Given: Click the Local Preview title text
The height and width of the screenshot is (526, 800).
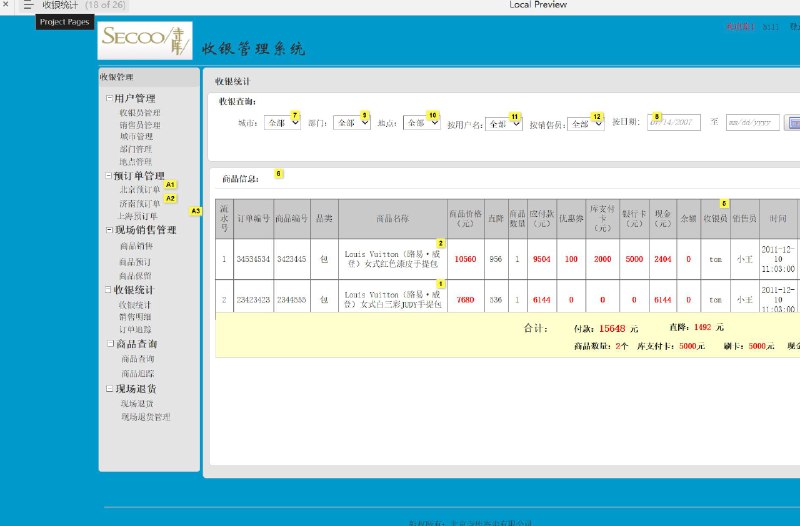Looking at the screenshot, I should pos(538,5).
